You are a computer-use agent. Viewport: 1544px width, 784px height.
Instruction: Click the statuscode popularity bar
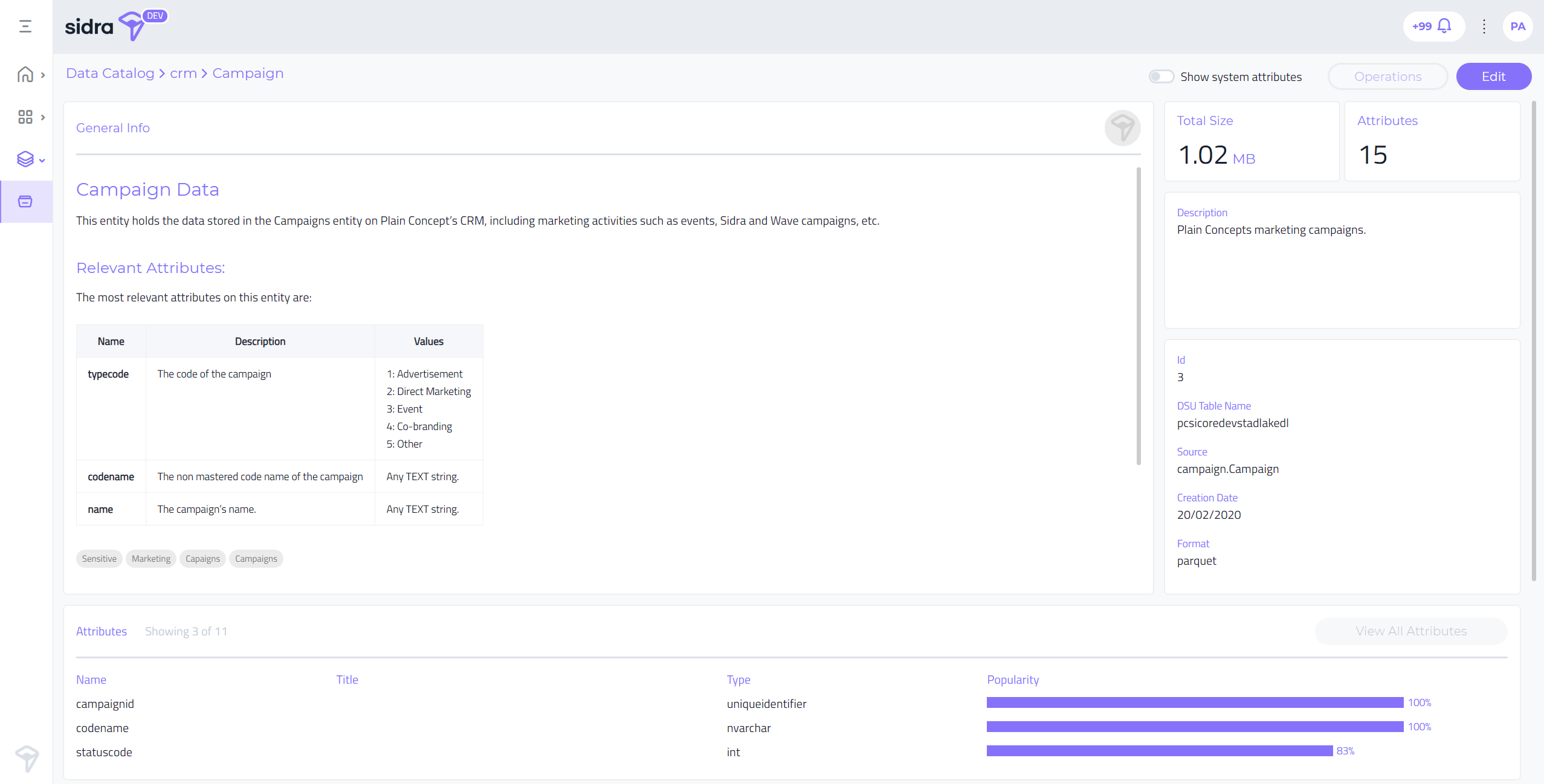[1159, 751]
